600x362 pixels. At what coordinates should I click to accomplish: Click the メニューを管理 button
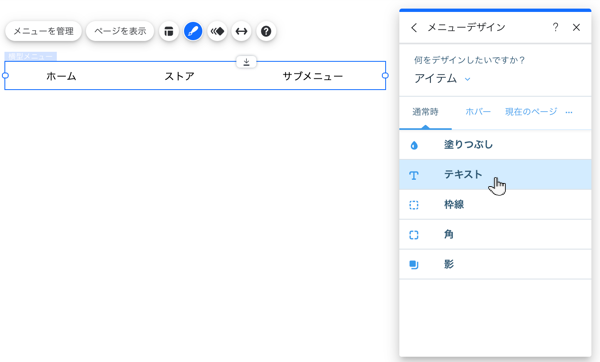pos(43,31)
